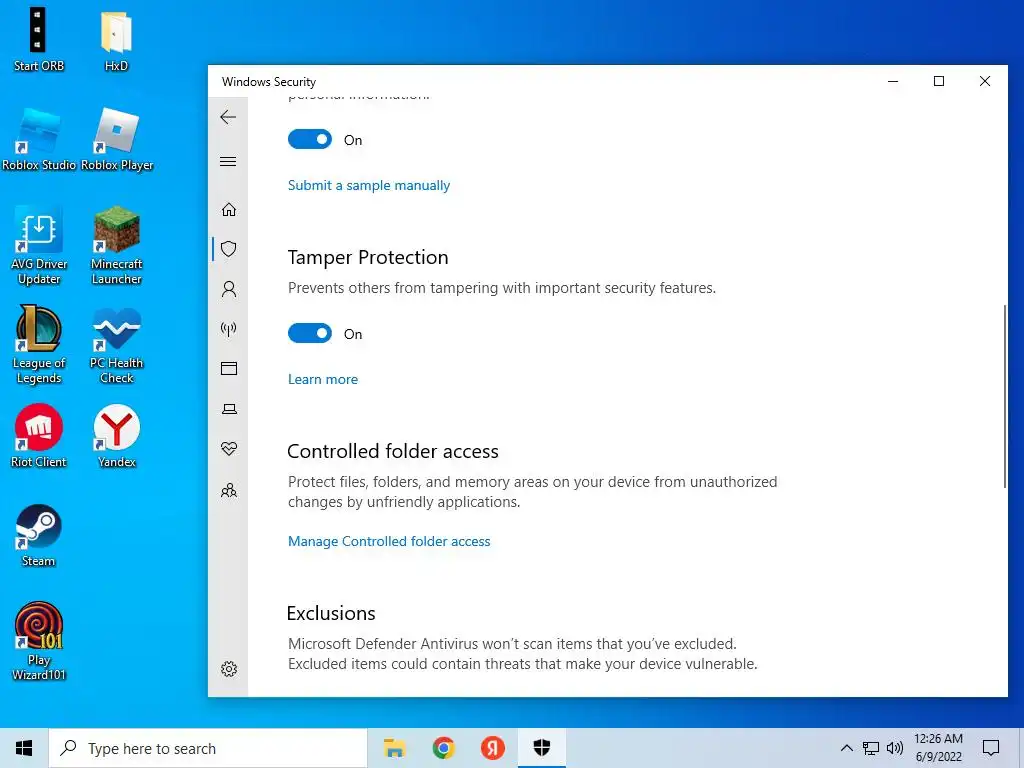Open File Explorer from the taskbar
Image resolution: width=1024 pixels, height=768 pixels.
[x=394, y=748]
